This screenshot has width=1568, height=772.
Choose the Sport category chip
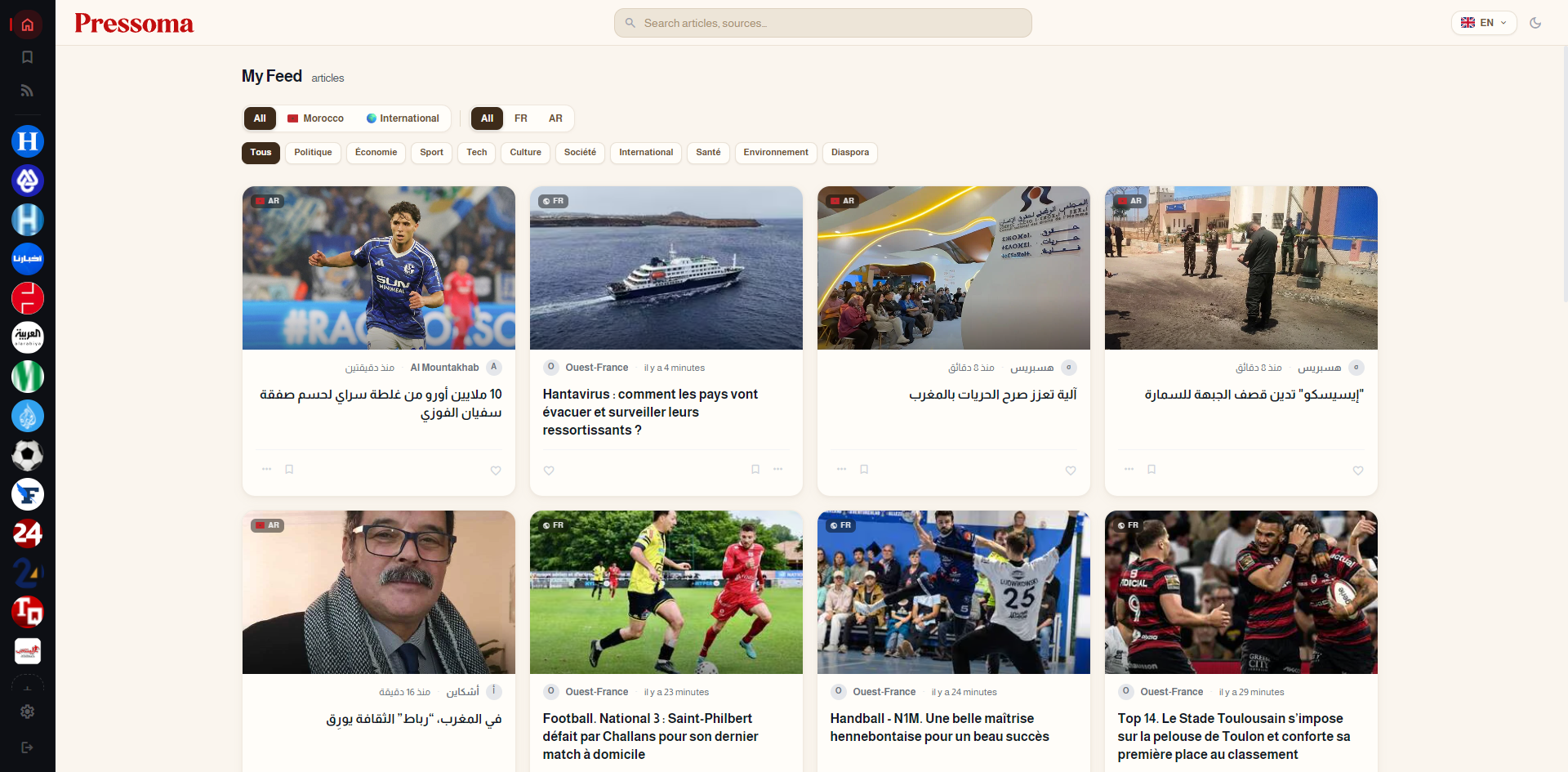431,153
